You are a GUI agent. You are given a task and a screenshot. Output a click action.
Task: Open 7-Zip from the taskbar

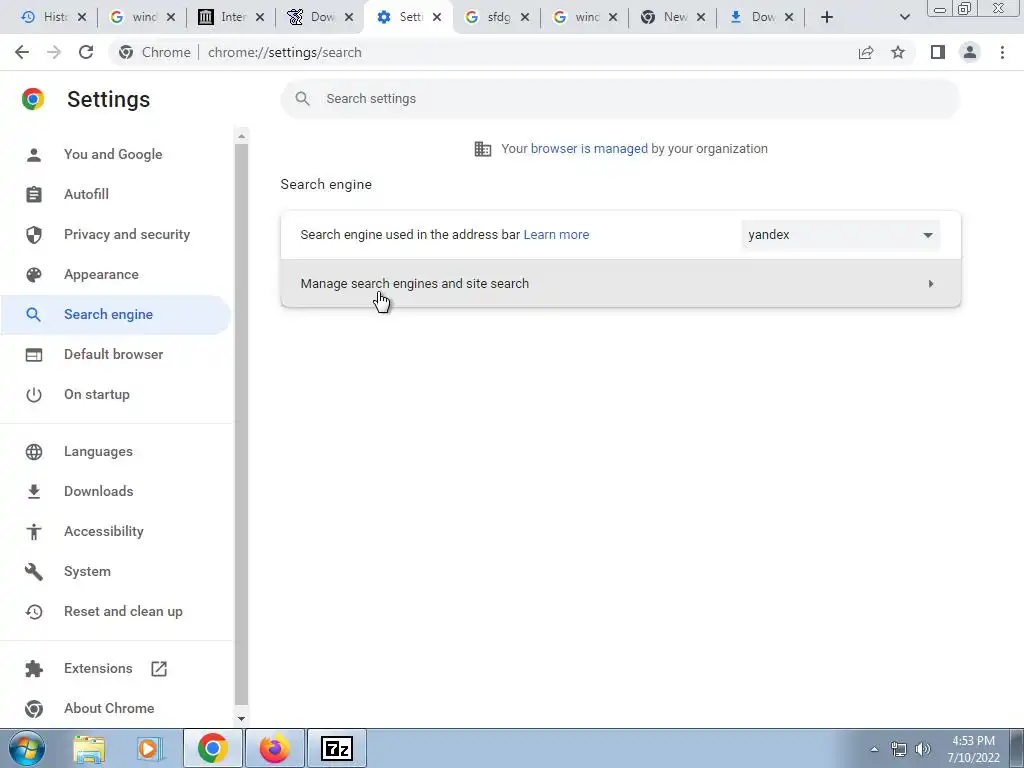tap(337, 748)
